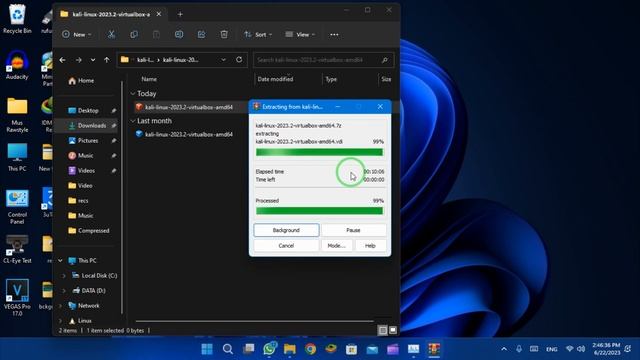Open the View dropdown
The width and height of the screenshot is (640, 360).
(x=300, y=35)
